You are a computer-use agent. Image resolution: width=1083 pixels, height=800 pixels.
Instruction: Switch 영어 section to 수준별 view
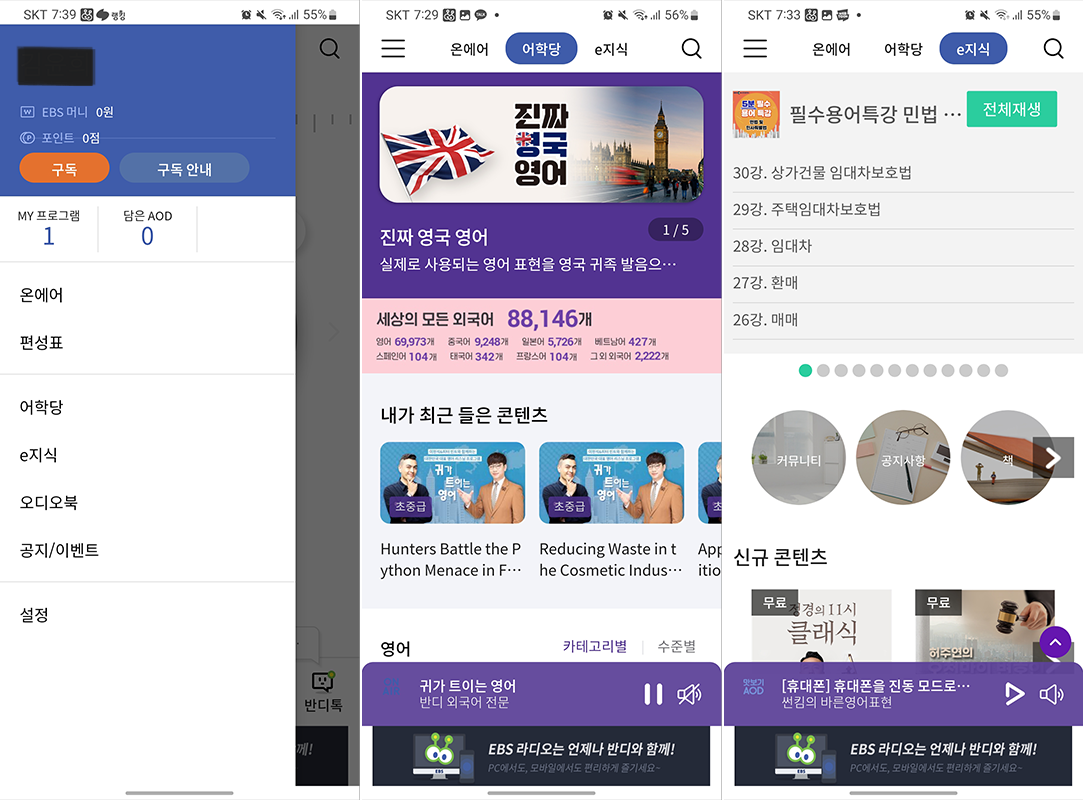676,646
